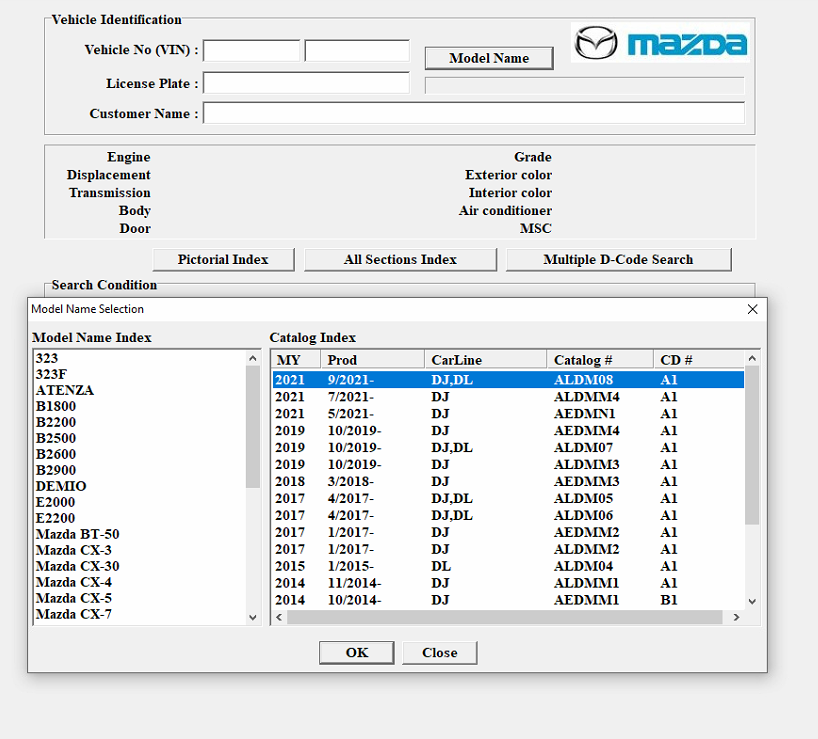Open All Sections Index

[400, 259]
